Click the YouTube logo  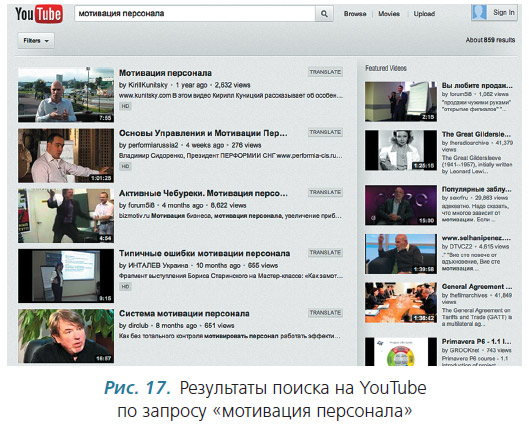(x=39, y=14)
